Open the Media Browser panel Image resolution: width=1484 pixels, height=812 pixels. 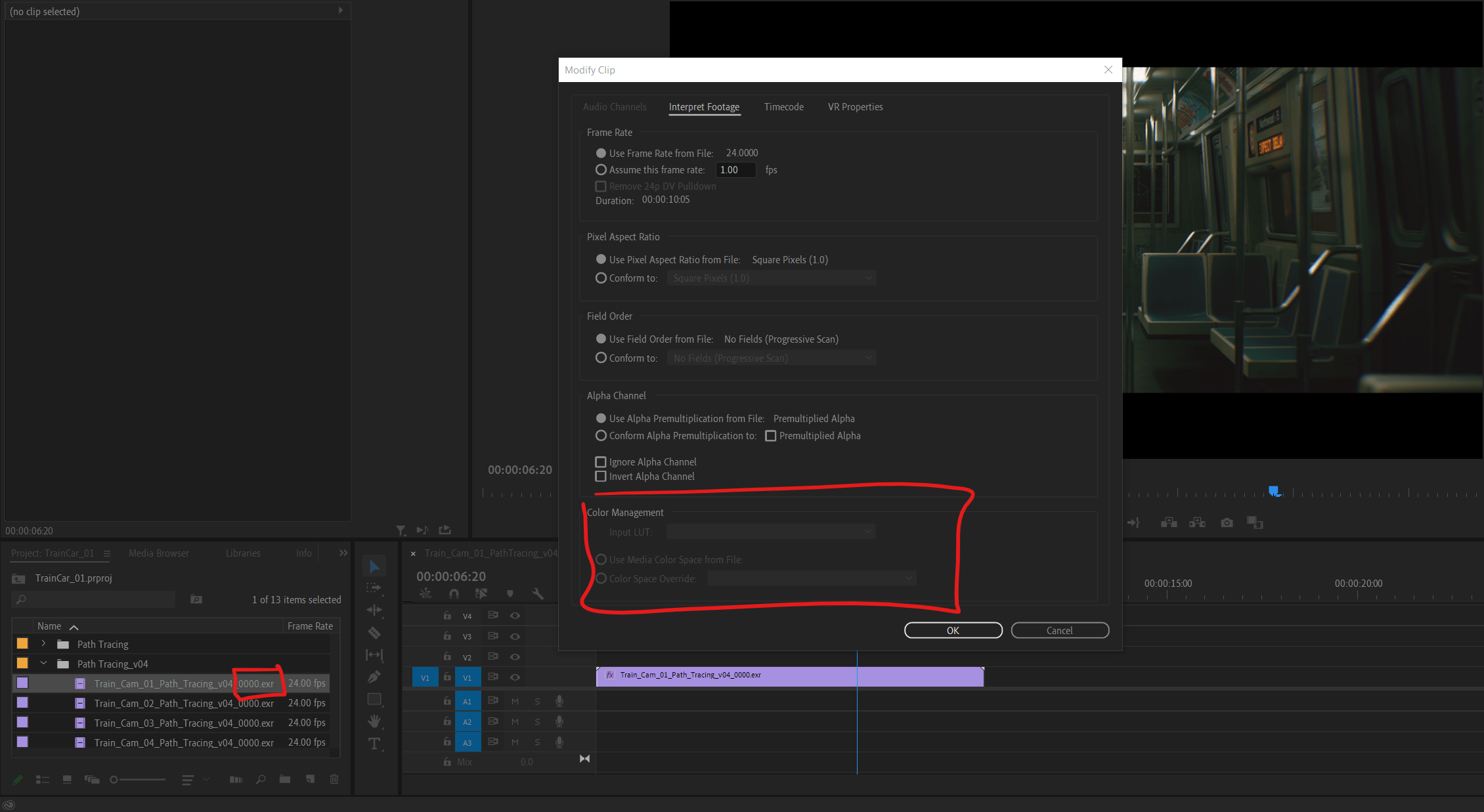(x=158, y=553)
